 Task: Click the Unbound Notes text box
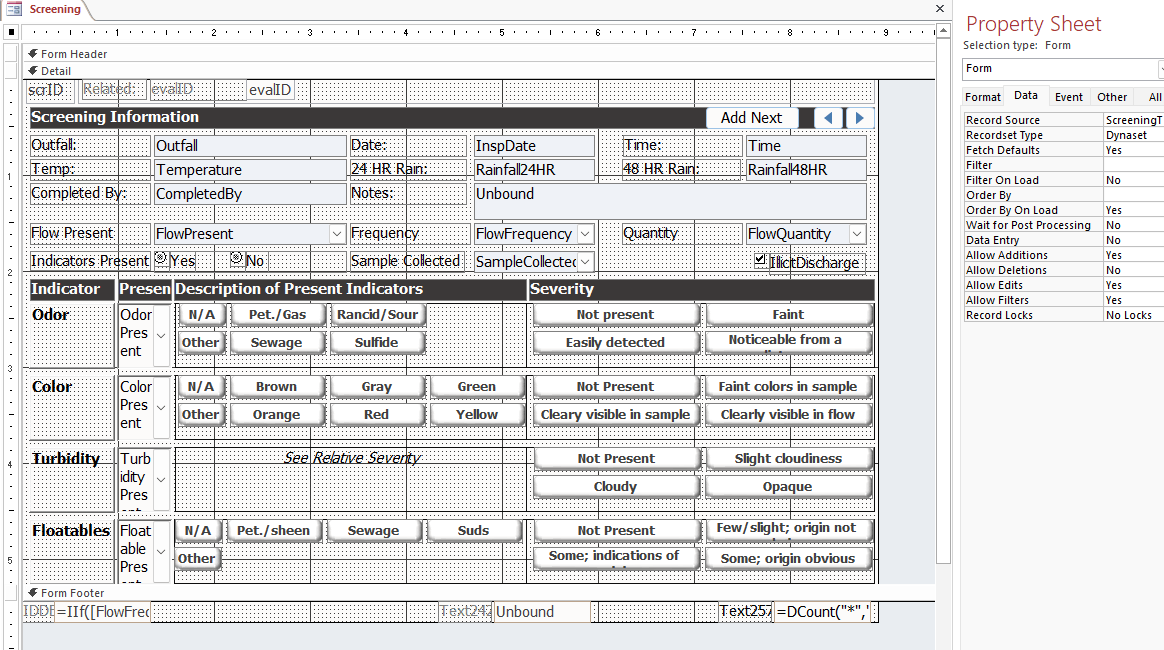670,201
